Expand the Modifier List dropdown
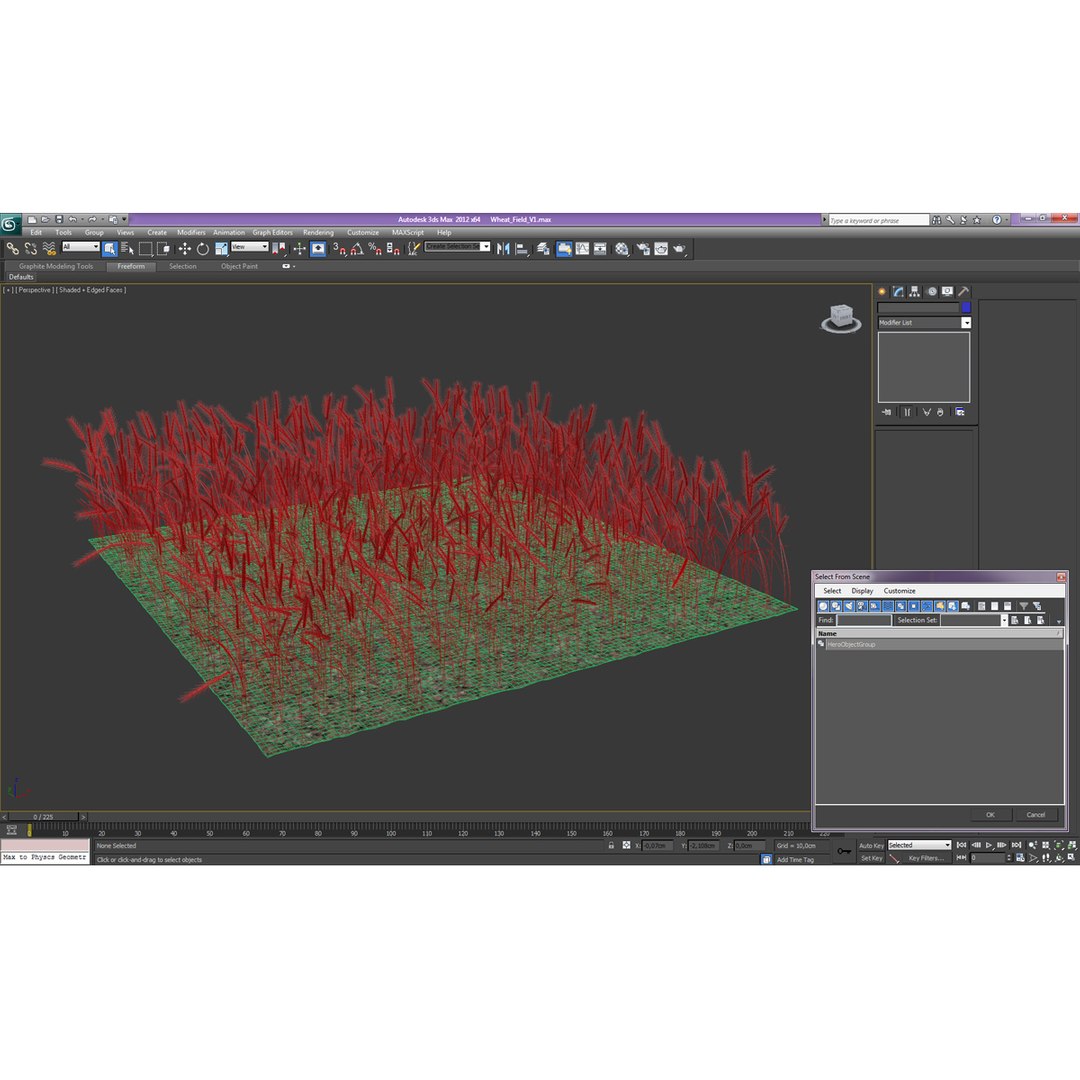This screenshot has height=1080, width=1080. tap(924, 322)
